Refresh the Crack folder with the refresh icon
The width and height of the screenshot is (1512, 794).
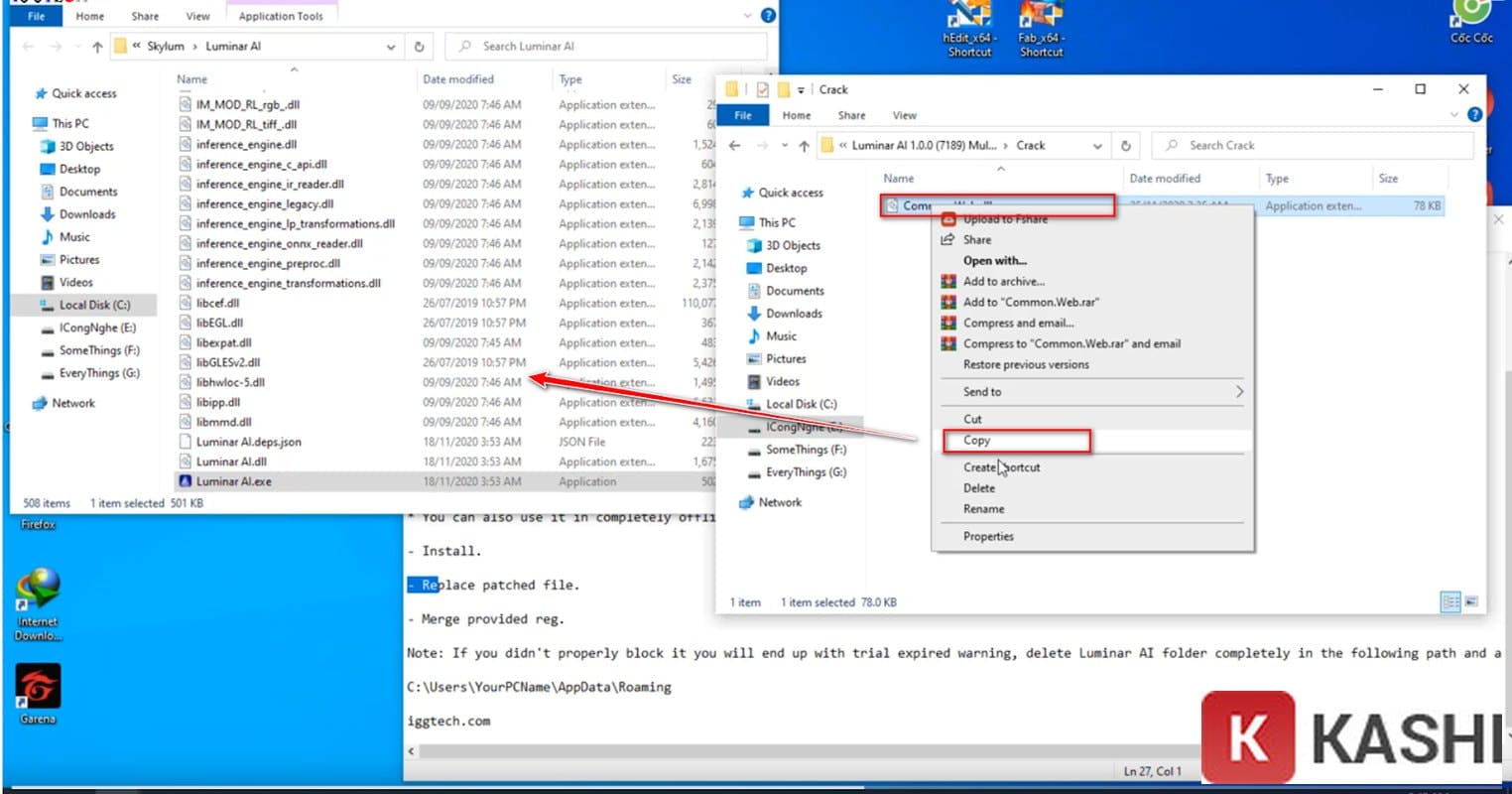tap(1127, 145)
